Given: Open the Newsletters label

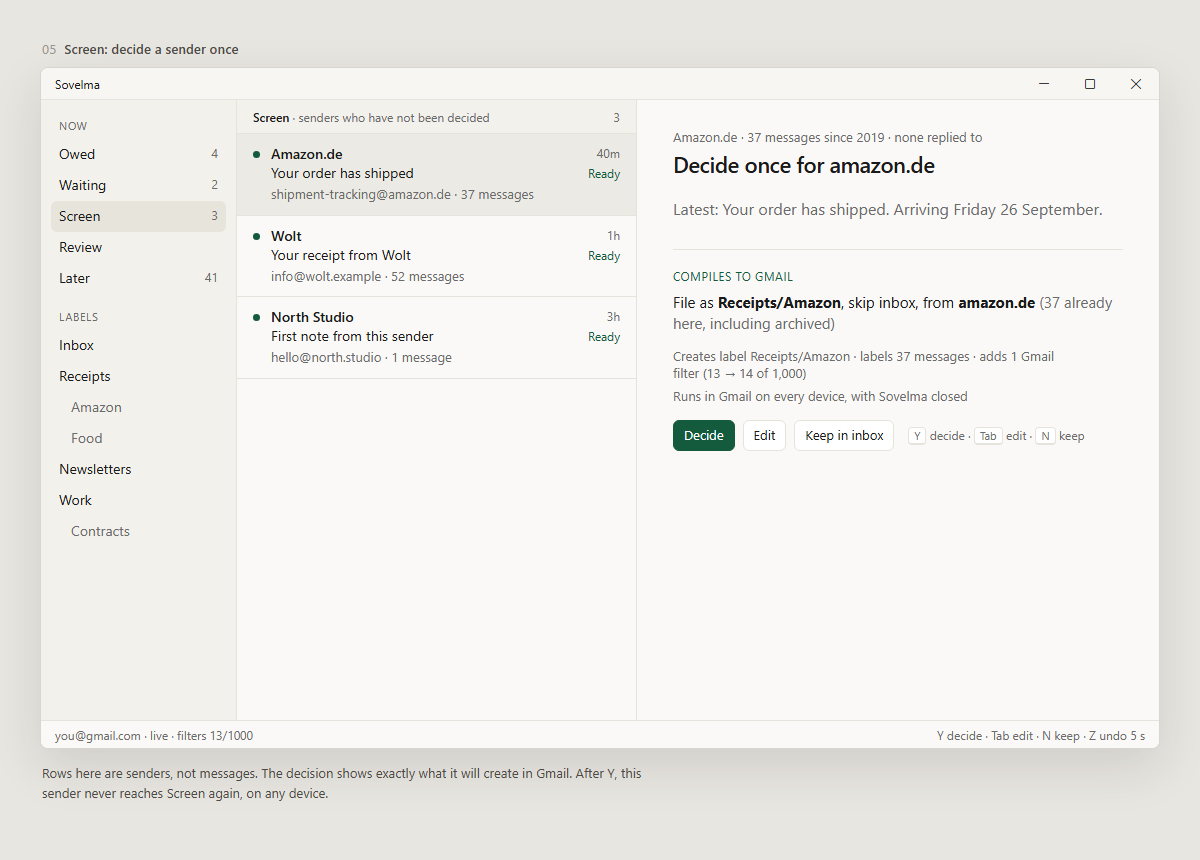Looking at the screenshot, I should [138, 469].
